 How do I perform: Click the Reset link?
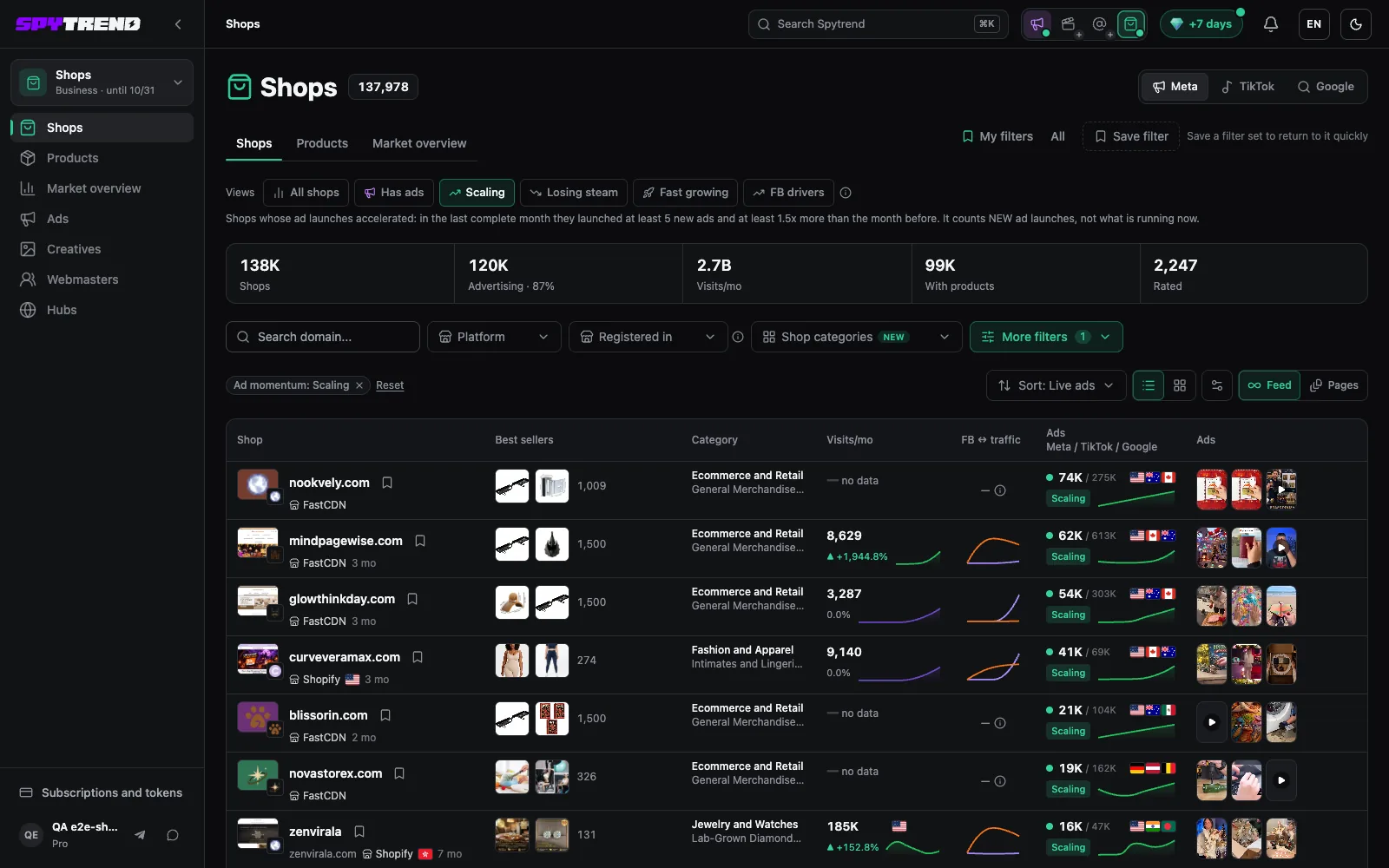tap(390, 385)
